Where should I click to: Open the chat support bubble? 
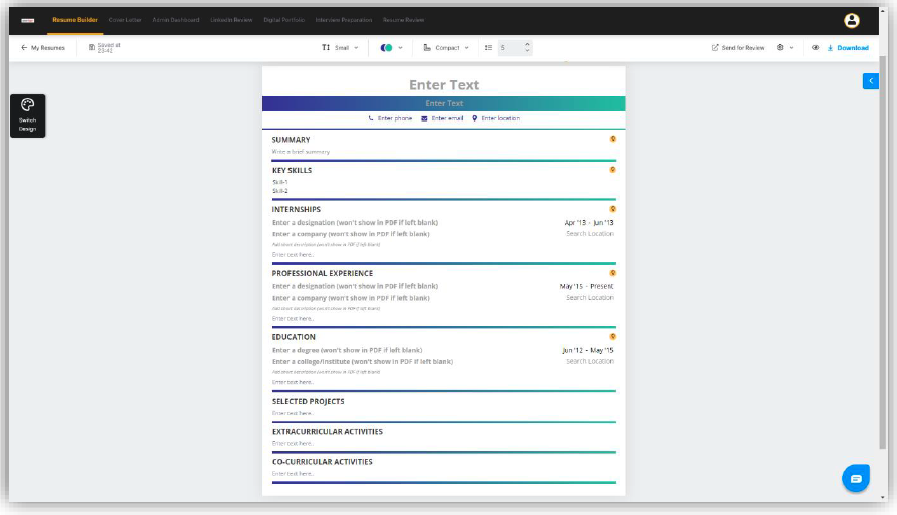[856, 478]
